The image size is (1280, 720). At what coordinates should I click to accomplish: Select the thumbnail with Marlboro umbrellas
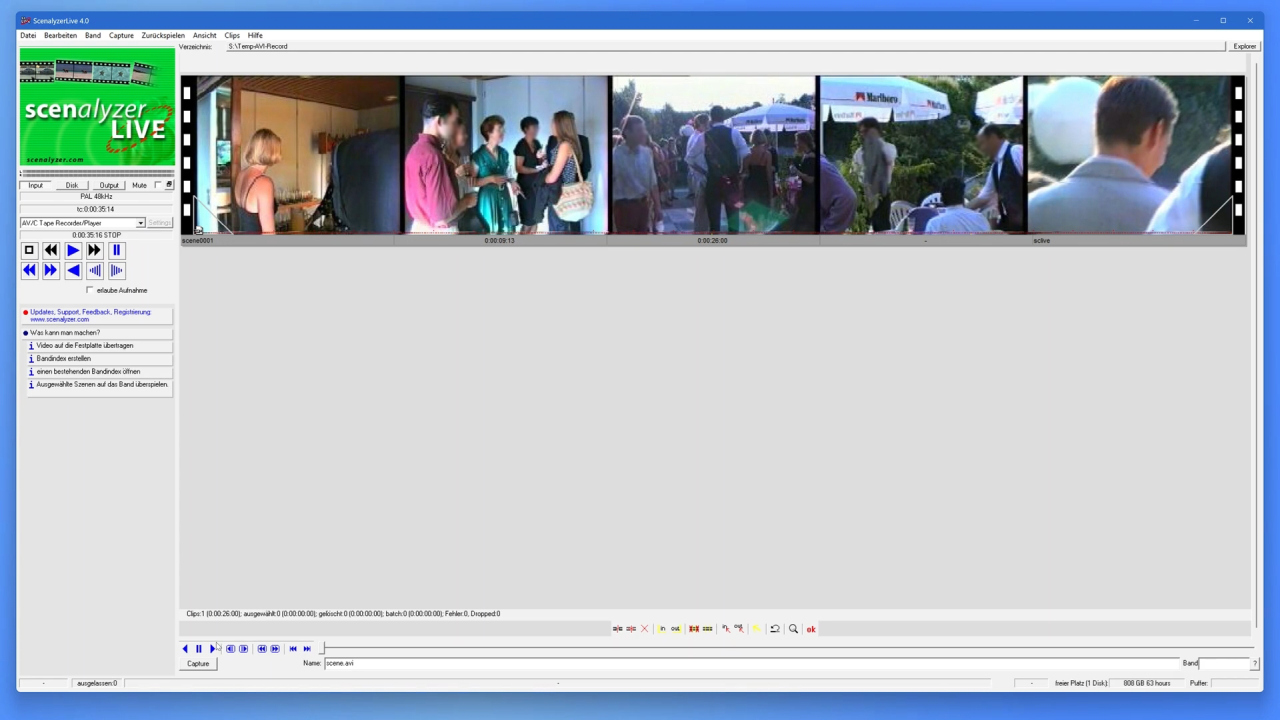pos(922,155)
